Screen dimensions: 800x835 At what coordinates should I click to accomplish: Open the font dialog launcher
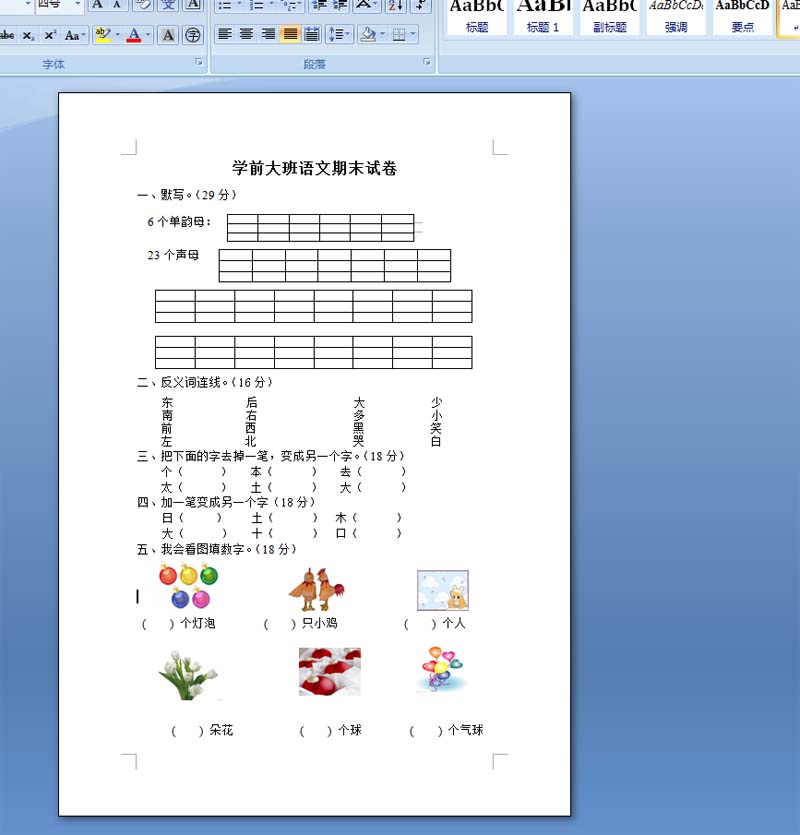[x=199, y=62]
